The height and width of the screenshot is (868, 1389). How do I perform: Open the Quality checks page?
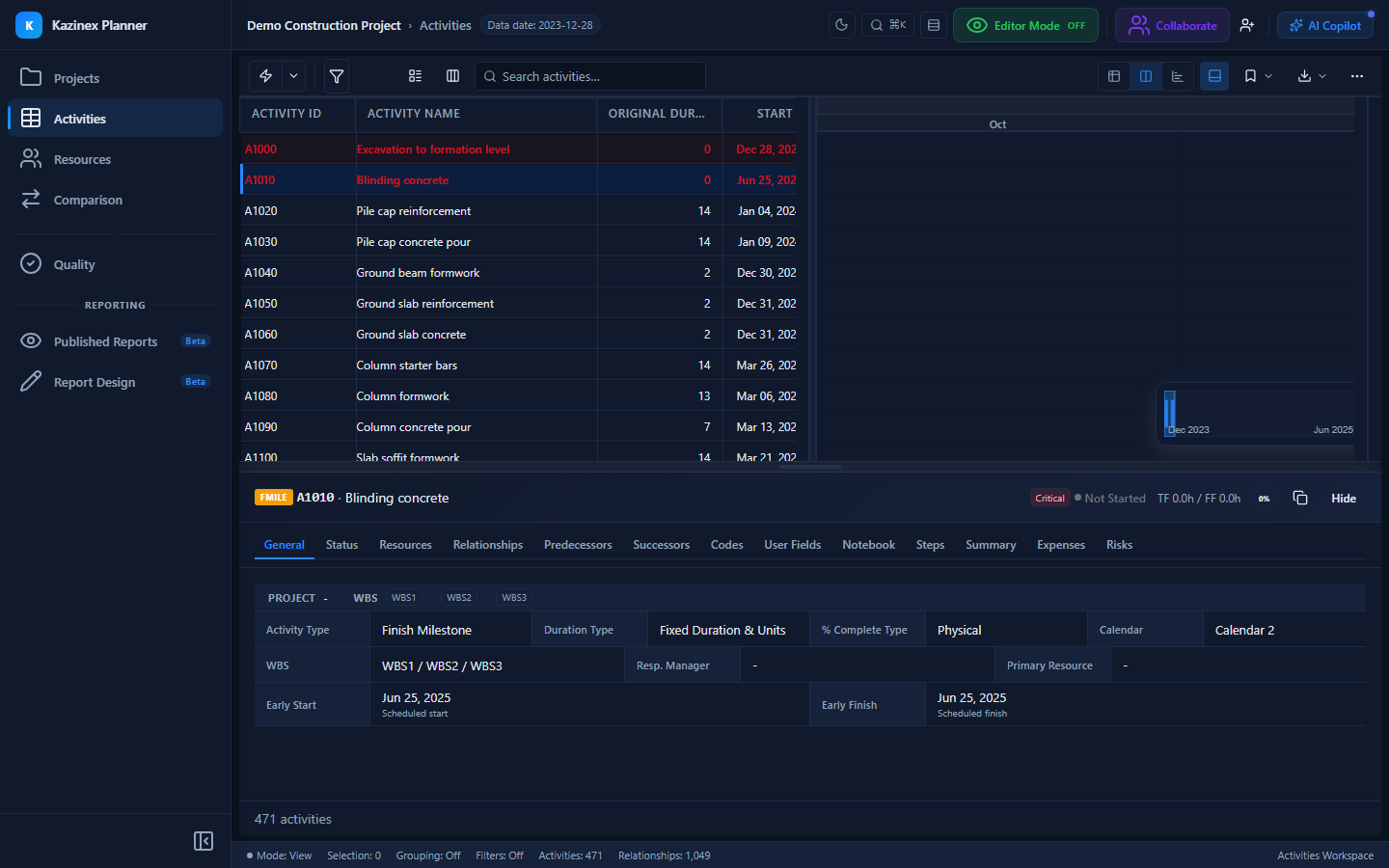coord(115,264)
